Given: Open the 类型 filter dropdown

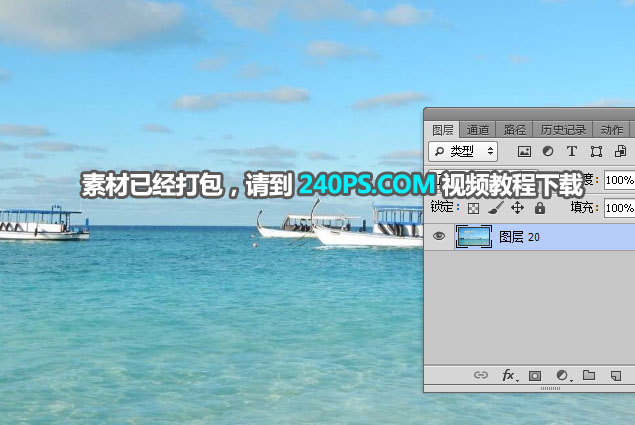Looking at the screenshot, I should pyautogui.click(x=462, y=151).
